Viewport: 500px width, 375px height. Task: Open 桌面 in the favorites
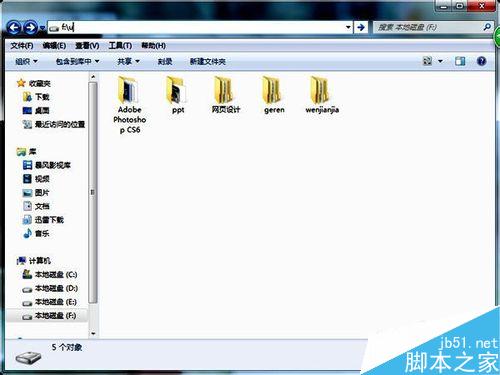(x=36, y=111)
